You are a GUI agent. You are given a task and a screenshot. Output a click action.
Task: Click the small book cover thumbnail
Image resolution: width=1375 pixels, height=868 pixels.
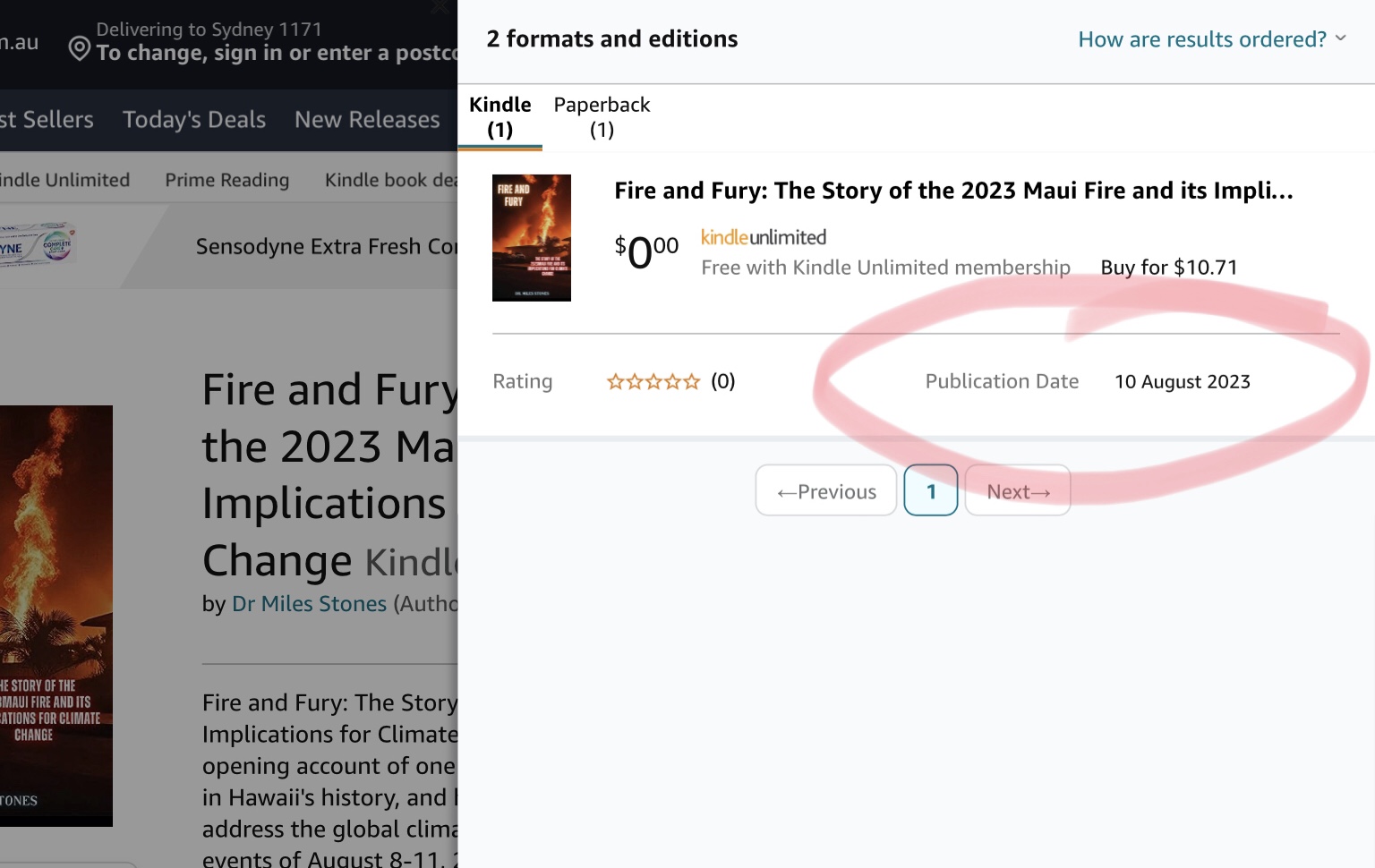[532, 238]
